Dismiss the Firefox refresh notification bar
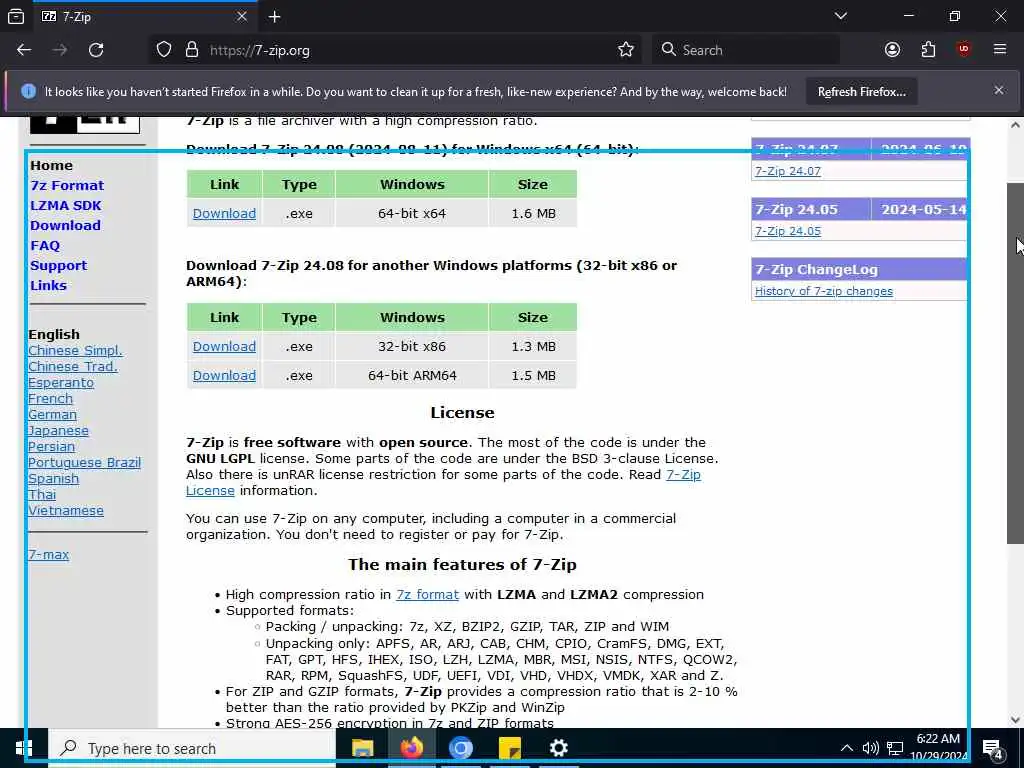This screenshot has width=1024, height=768. click(999, 91)
